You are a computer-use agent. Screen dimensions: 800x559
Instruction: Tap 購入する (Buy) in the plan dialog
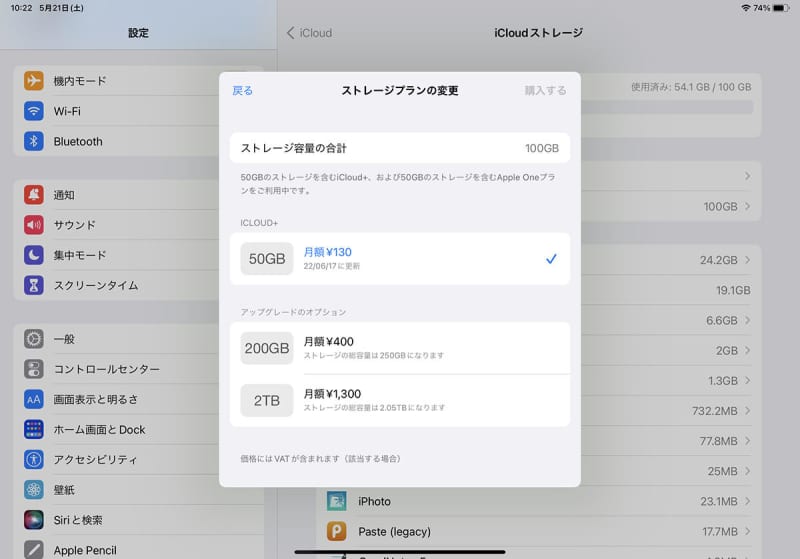coord(545,90)
